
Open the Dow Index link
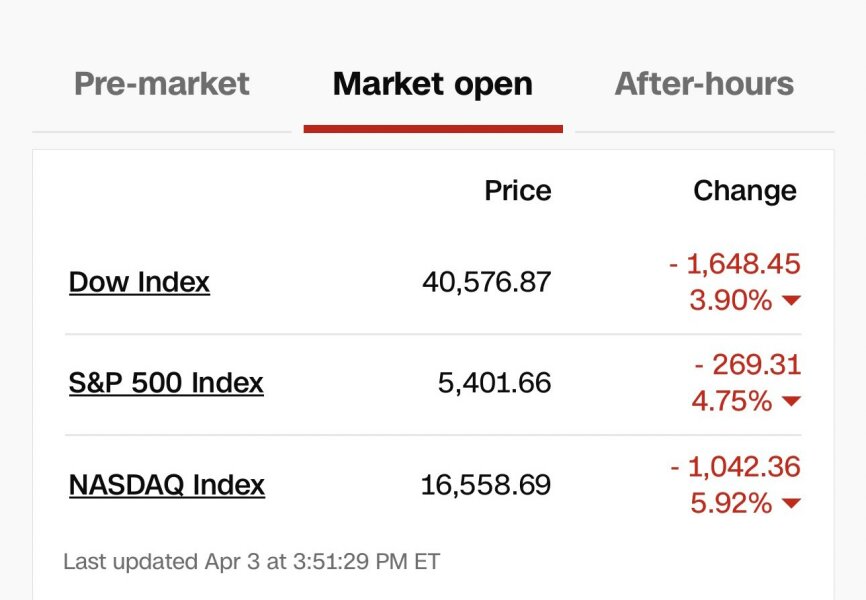(x=139, y=282)
